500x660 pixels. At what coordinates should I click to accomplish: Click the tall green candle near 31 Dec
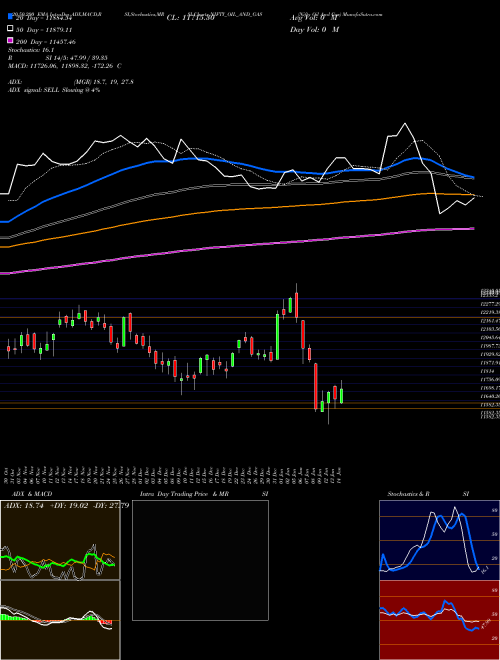point(278,335)
